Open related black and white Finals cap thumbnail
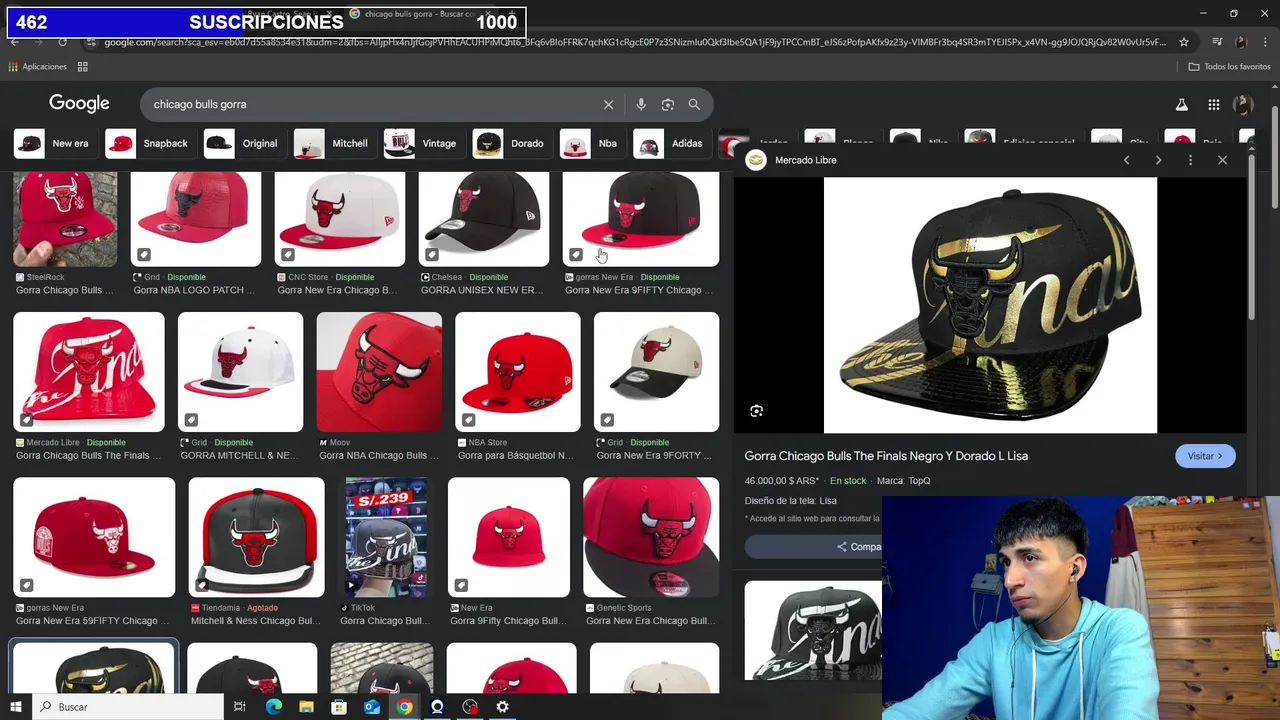The height and width of the screenshot is (720, 1280). (x=813, y=631)
